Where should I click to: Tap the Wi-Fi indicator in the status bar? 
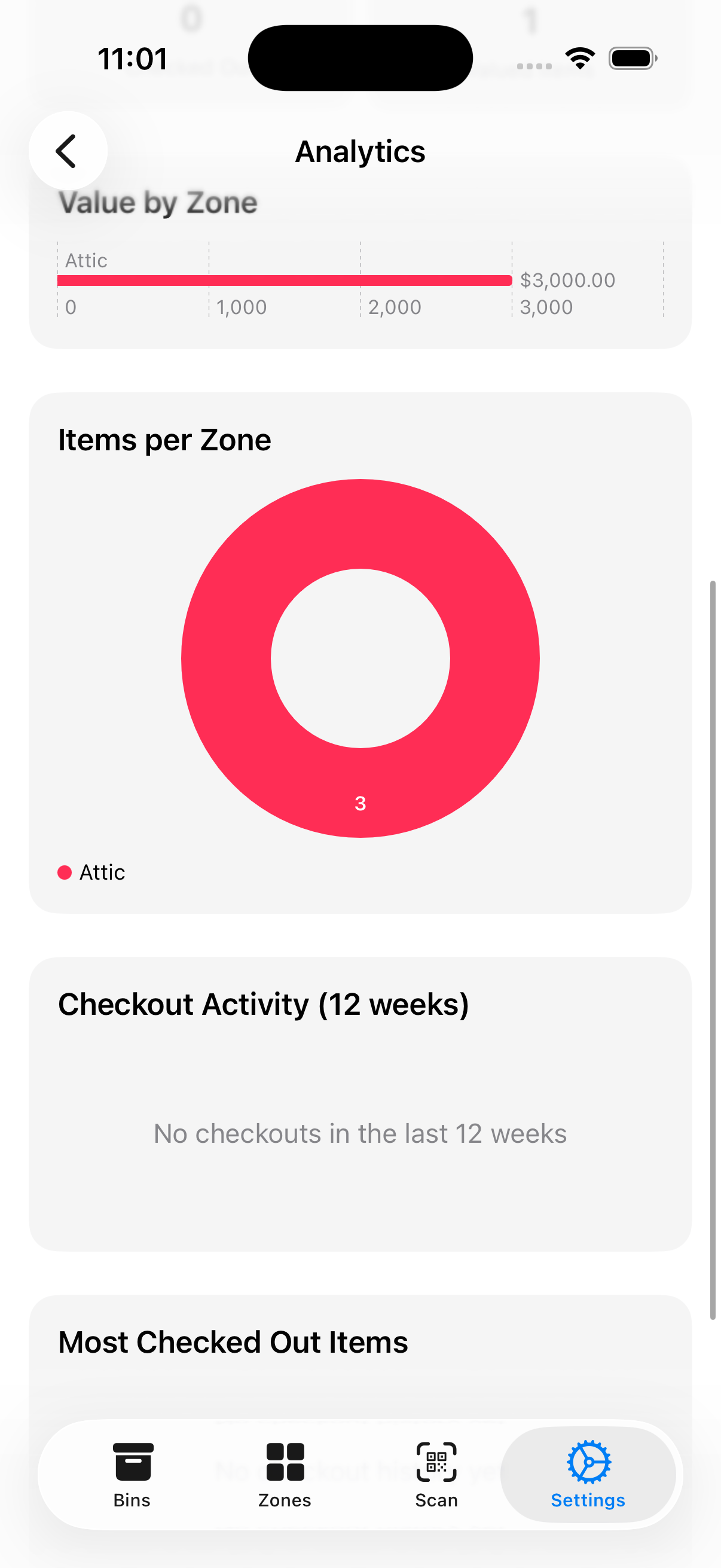[579, 57]
